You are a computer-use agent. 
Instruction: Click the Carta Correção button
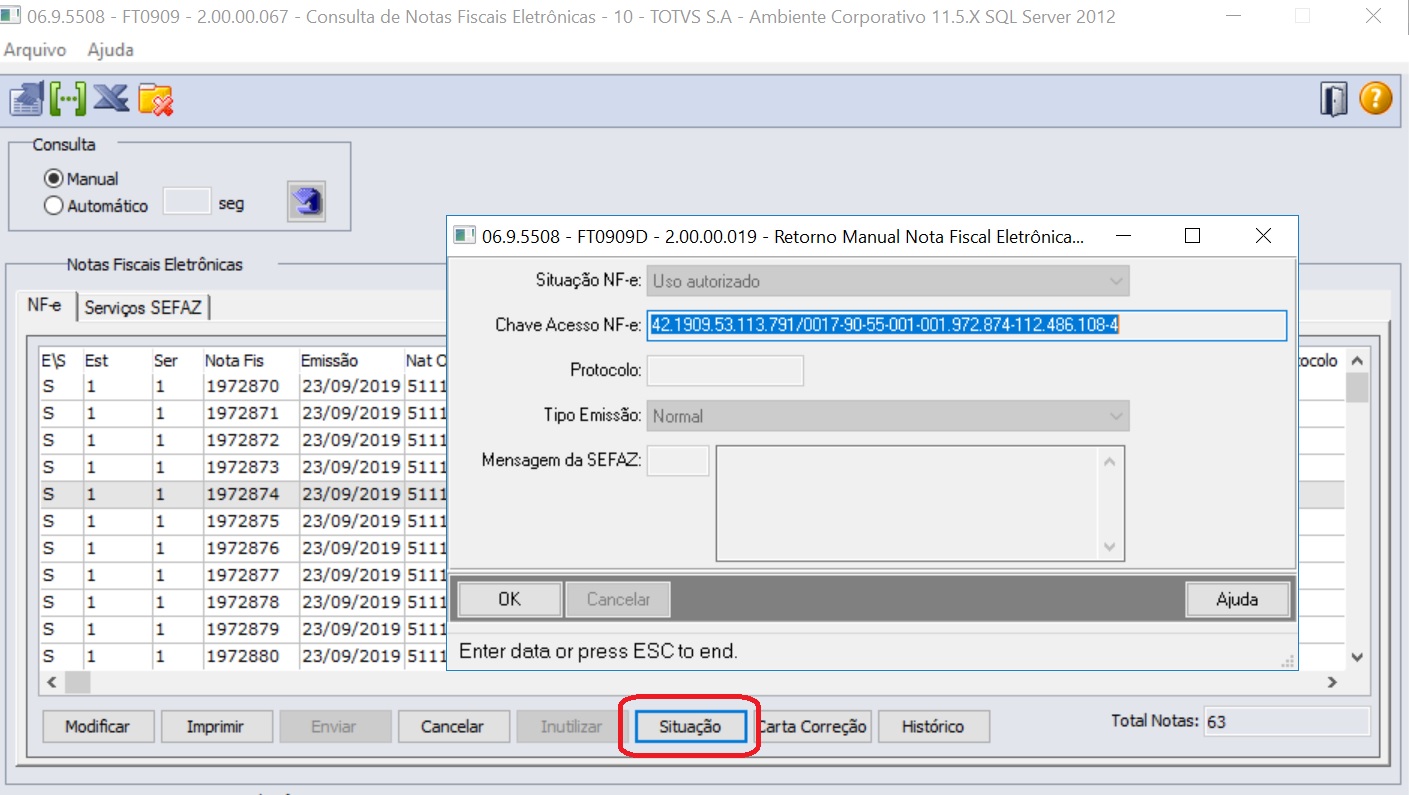(x=813, y=726)
